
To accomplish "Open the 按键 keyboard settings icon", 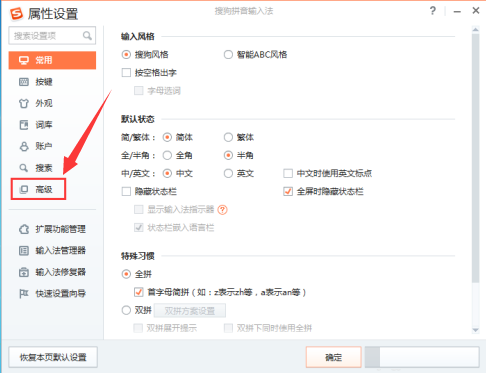I will 24,82.
